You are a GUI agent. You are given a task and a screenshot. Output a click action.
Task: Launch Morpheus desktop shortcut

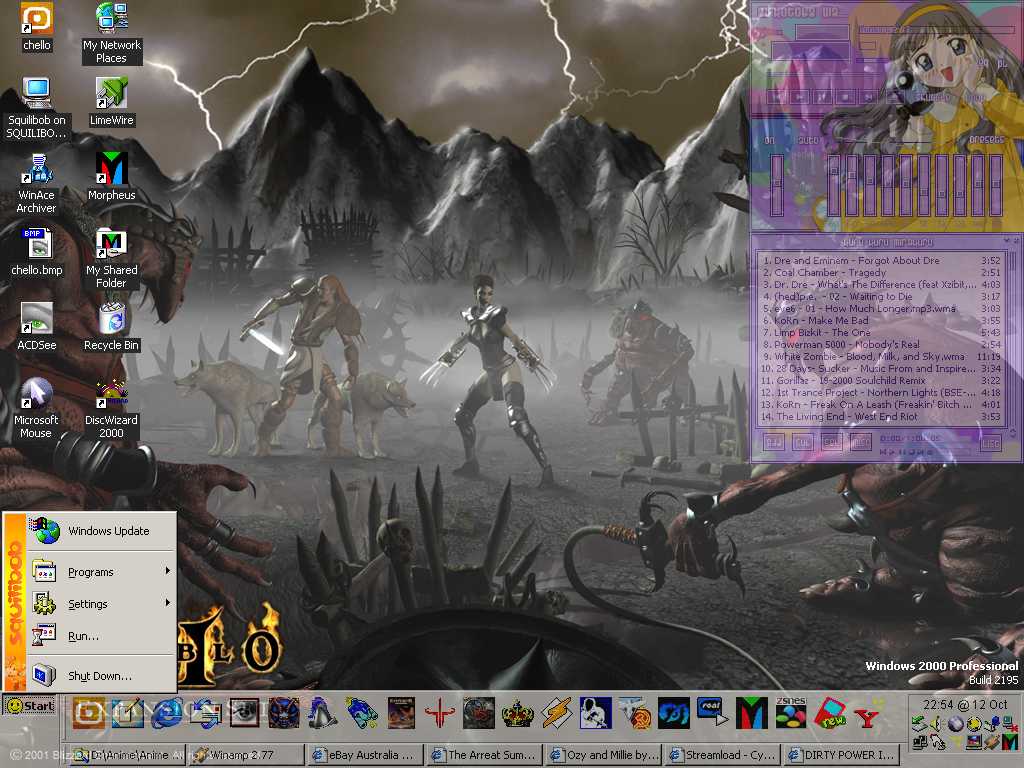(x=112, y=177)
